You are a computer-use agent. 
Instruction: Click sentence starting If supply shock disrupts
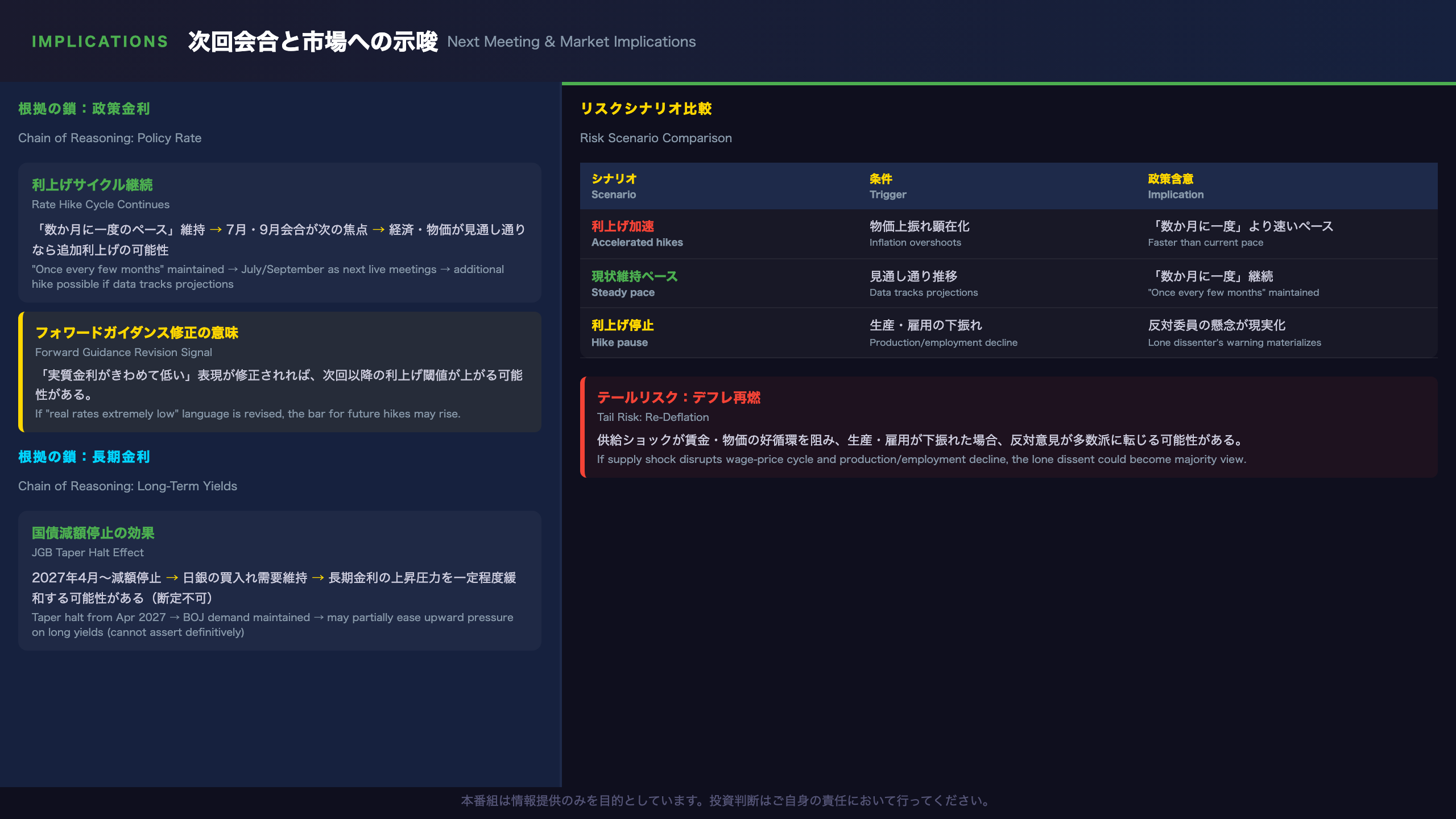[x=921, y=459]
